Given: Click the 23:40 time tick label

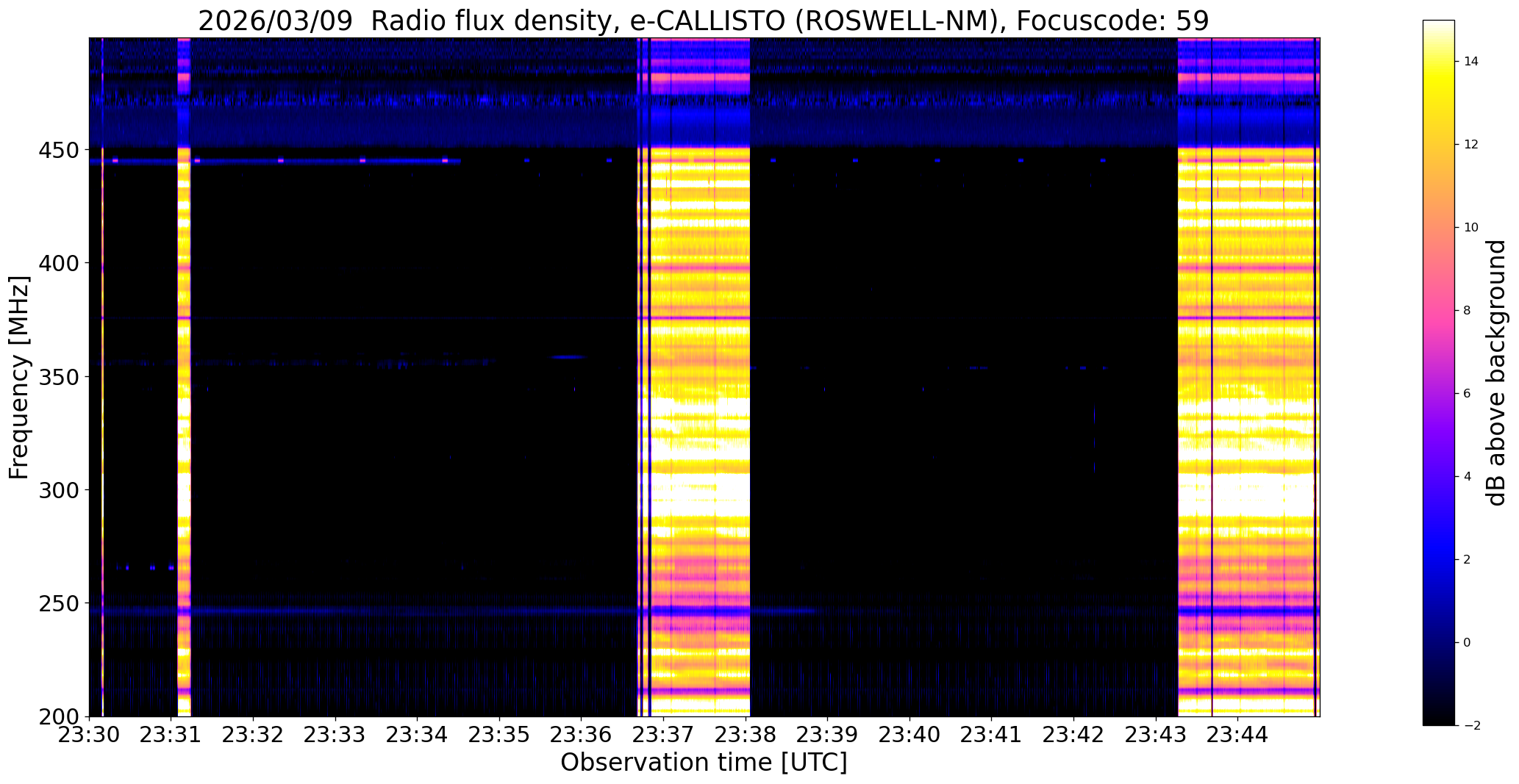Looking at the screenshot, I should pos(910,734).
